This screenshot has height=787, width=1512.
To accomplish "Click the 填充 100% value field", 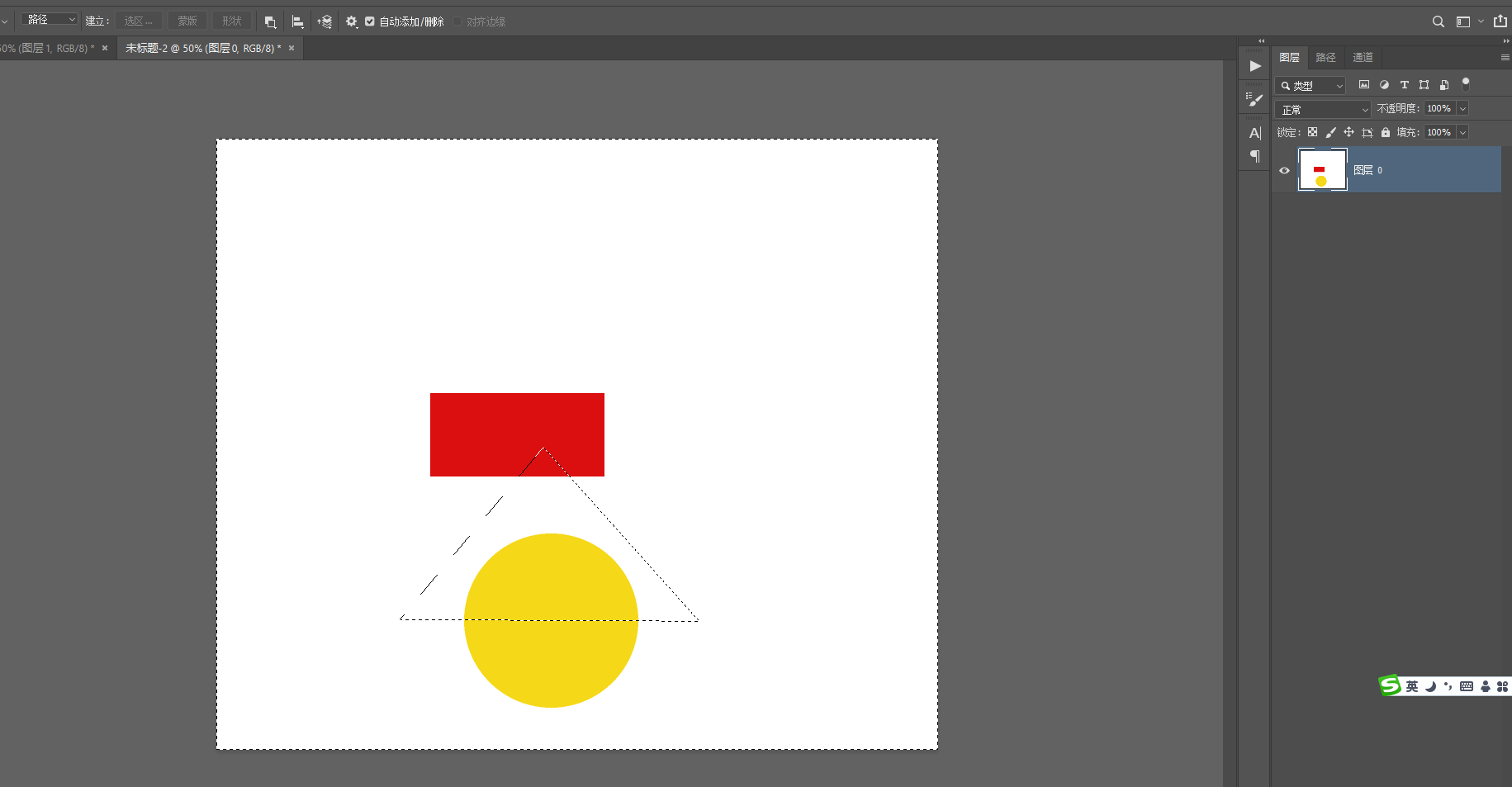I will (x=1439, y=132).
